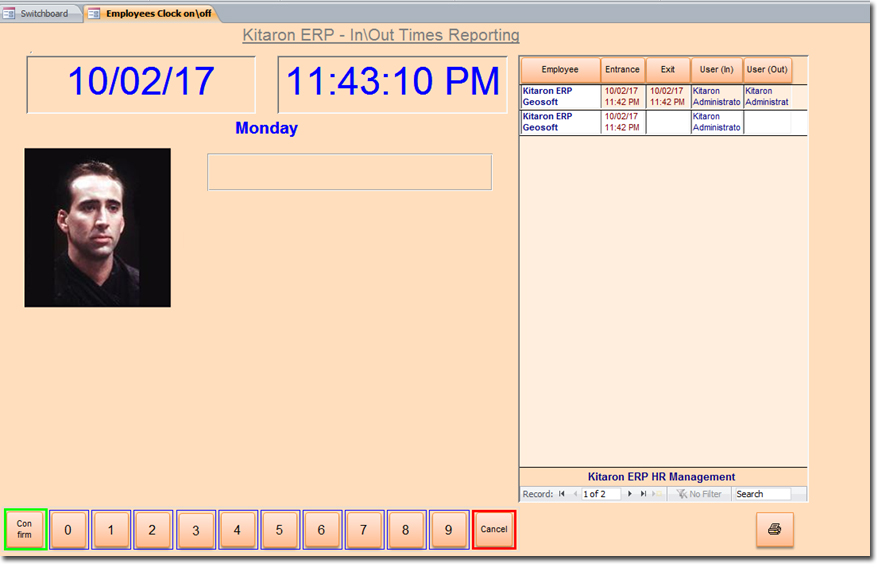Click the printer icon button

tap(774, 529)
